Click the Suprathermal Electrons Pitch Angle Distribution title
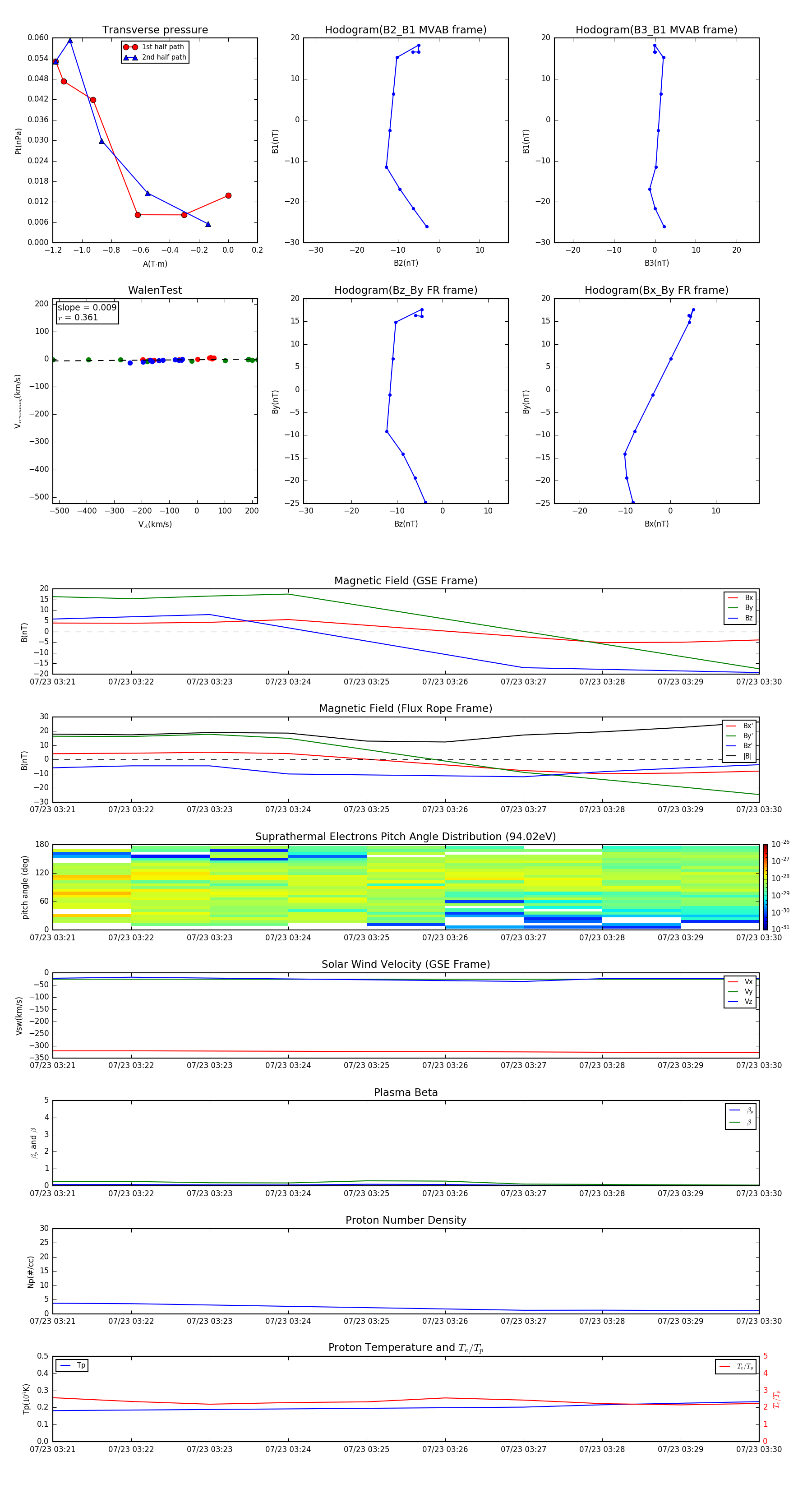The width and height of the screenshot is (812, 1489). tap(406, 837)
